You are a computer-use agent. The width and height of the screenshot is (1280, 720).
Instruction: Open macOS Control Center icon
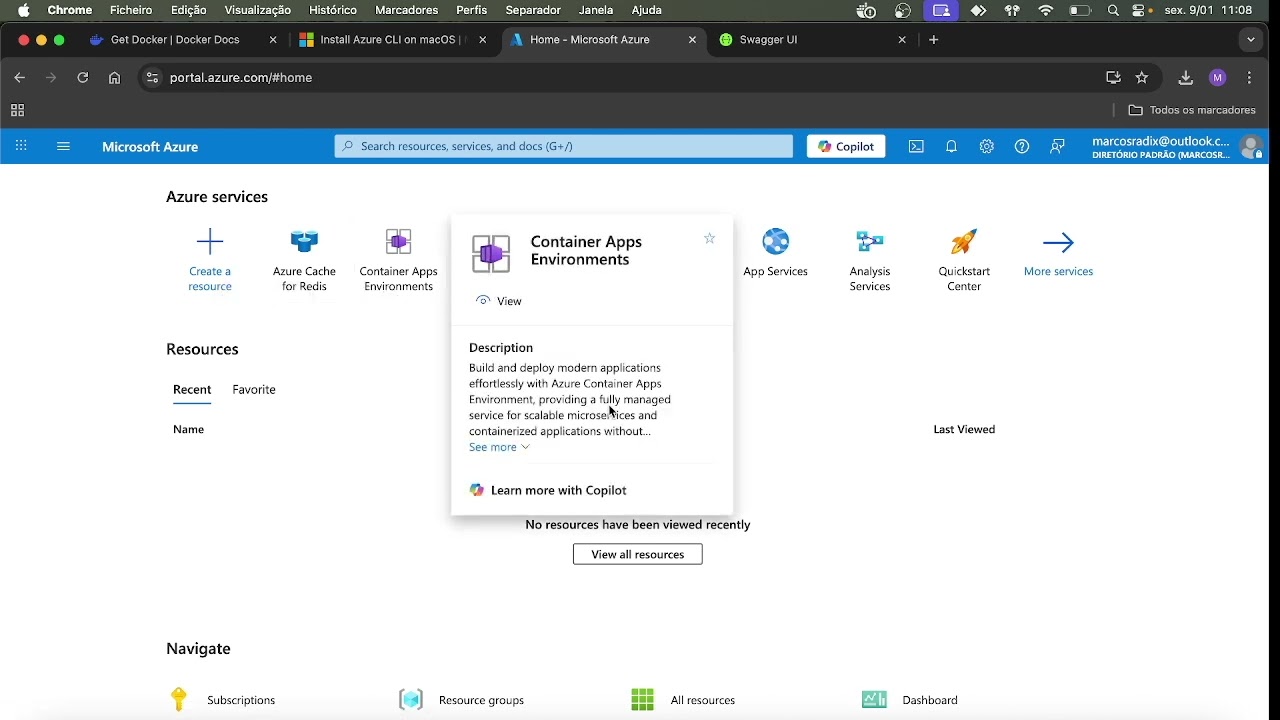1138,10
